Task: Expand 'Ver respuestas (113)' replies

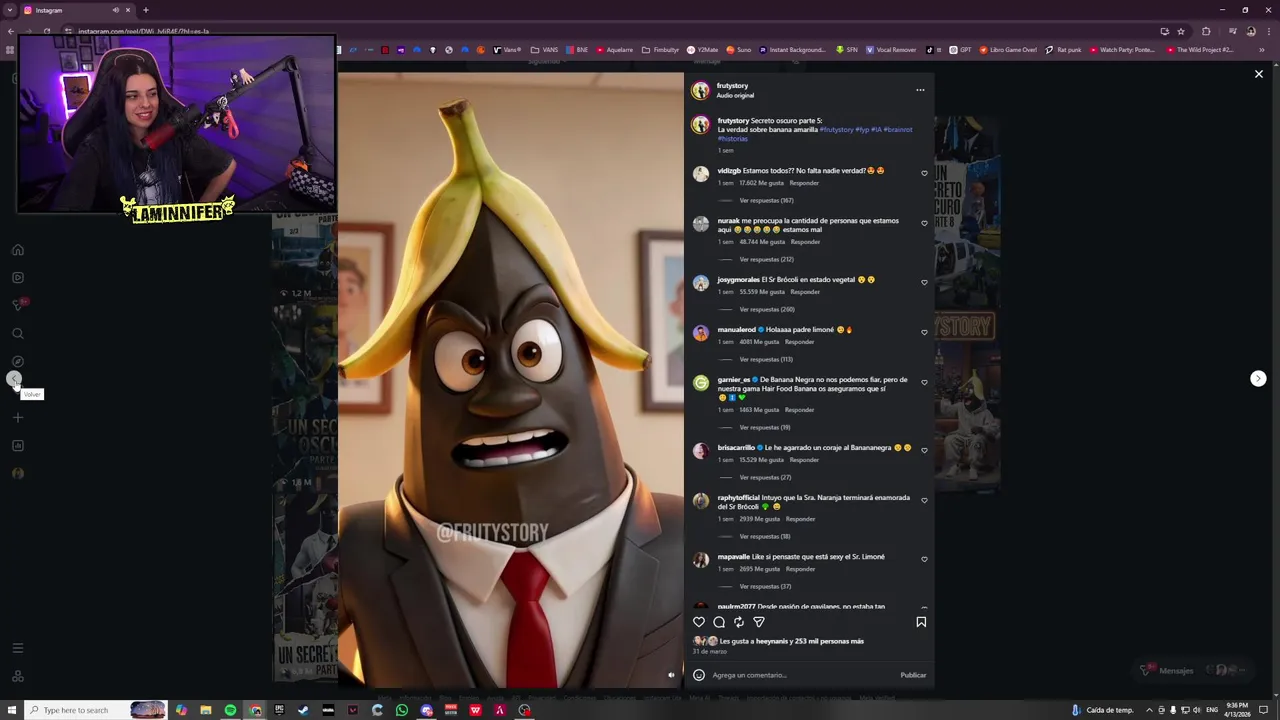Action: 766,359
